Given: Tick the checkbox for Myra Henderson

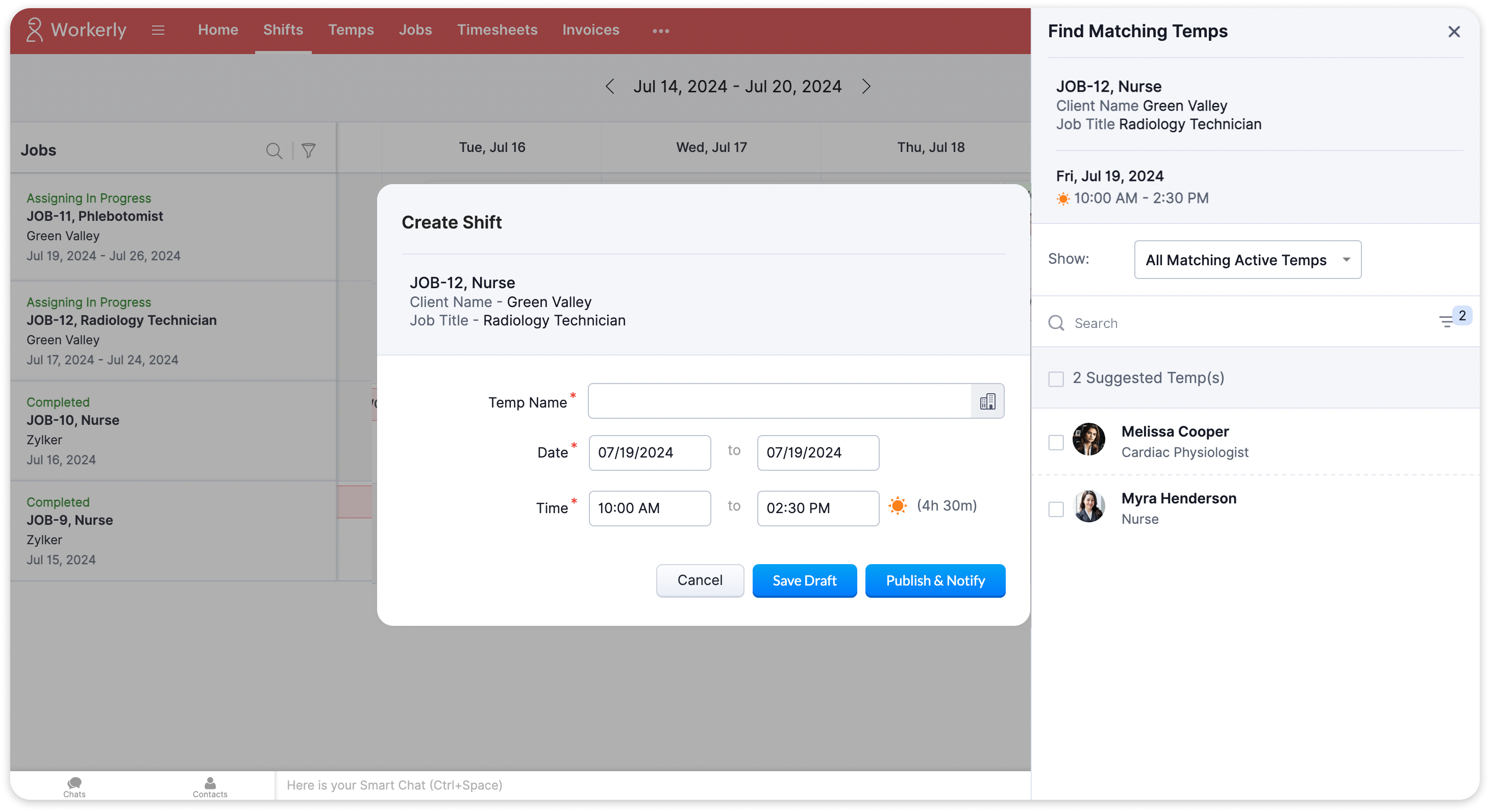Looking at the screenshot, I should (x=1056, y=509).
